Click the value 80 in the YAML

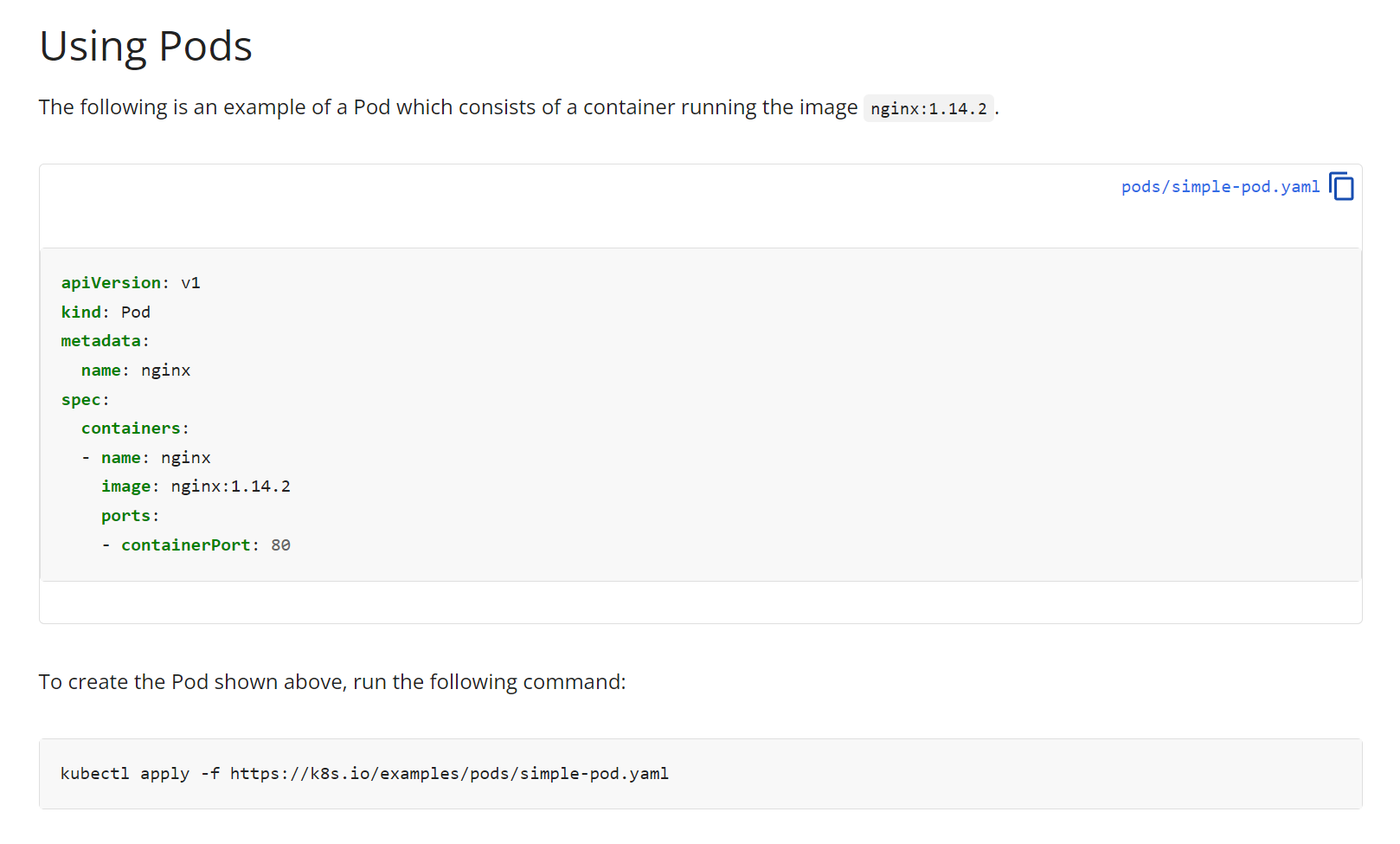pyautogui.click(x=280, y=545)
